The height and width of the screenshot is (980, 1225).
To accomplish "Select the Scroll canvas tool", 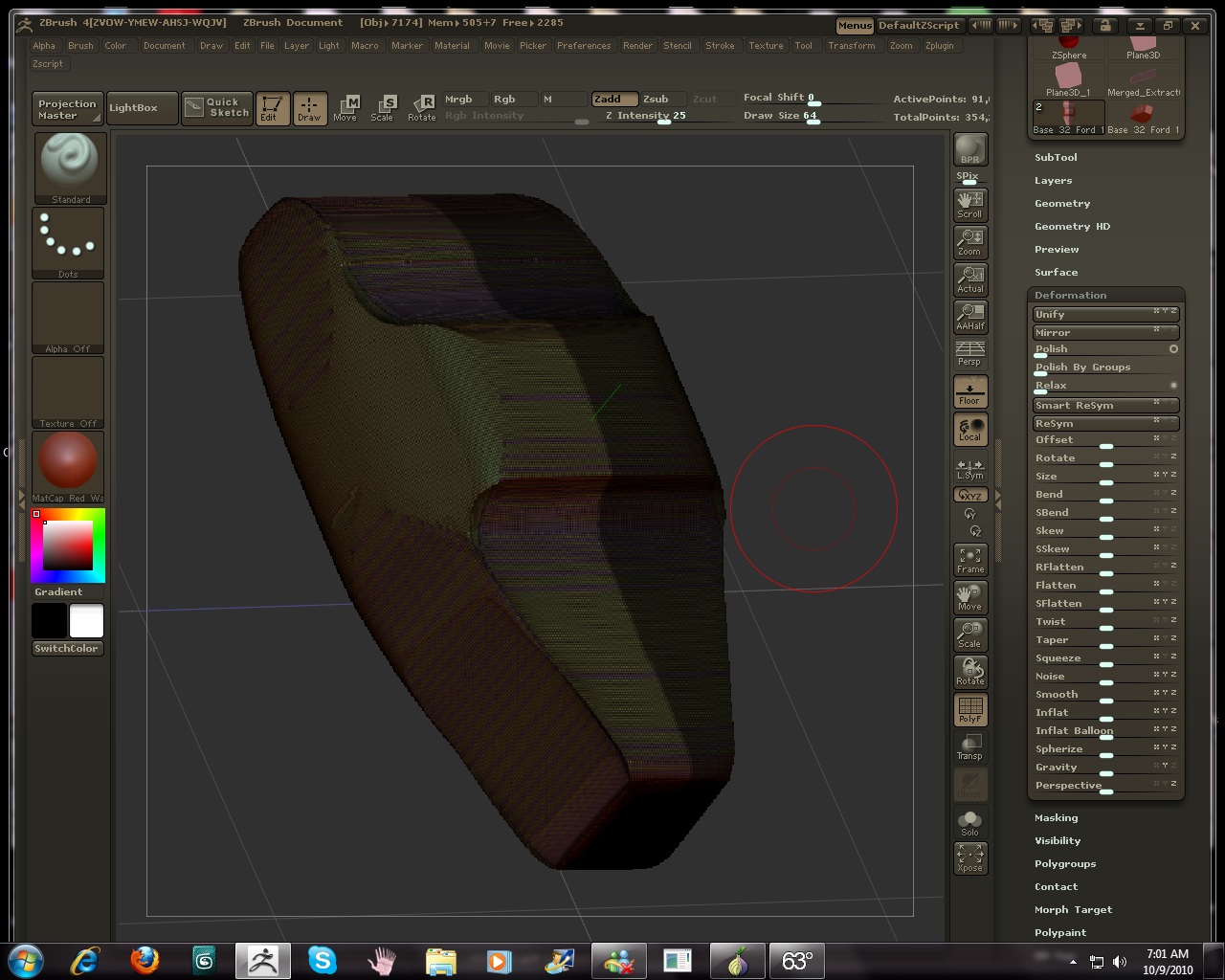I will coord(969,204).
